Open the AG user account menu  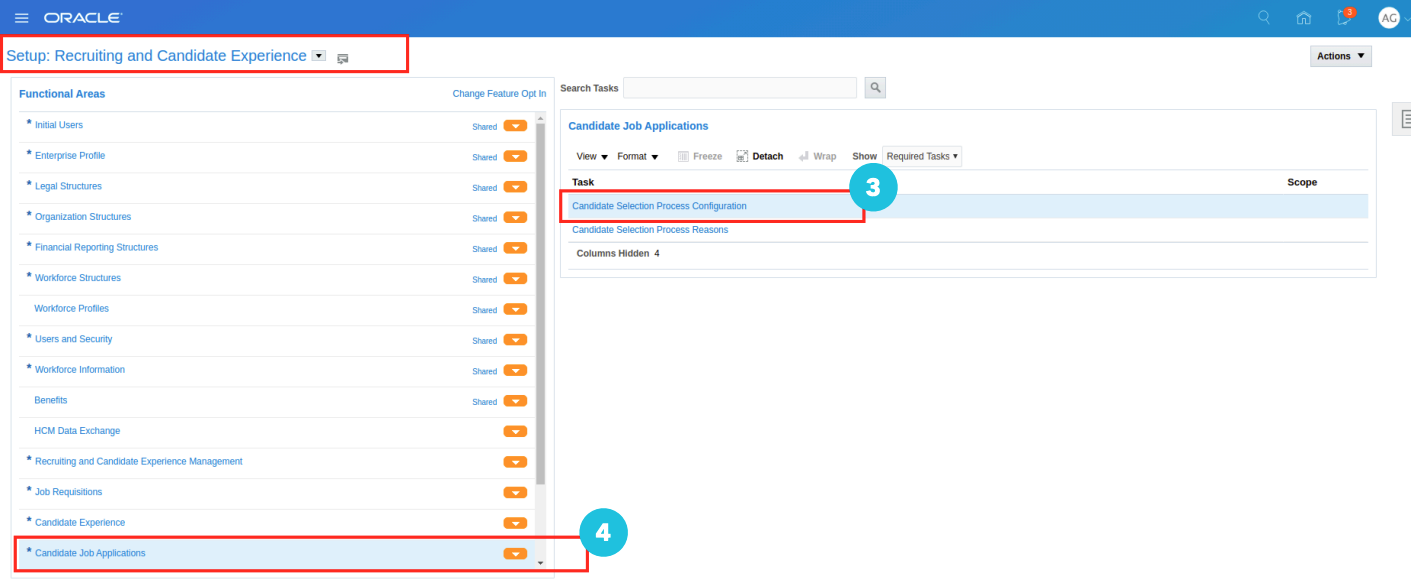pos(1389,17)
